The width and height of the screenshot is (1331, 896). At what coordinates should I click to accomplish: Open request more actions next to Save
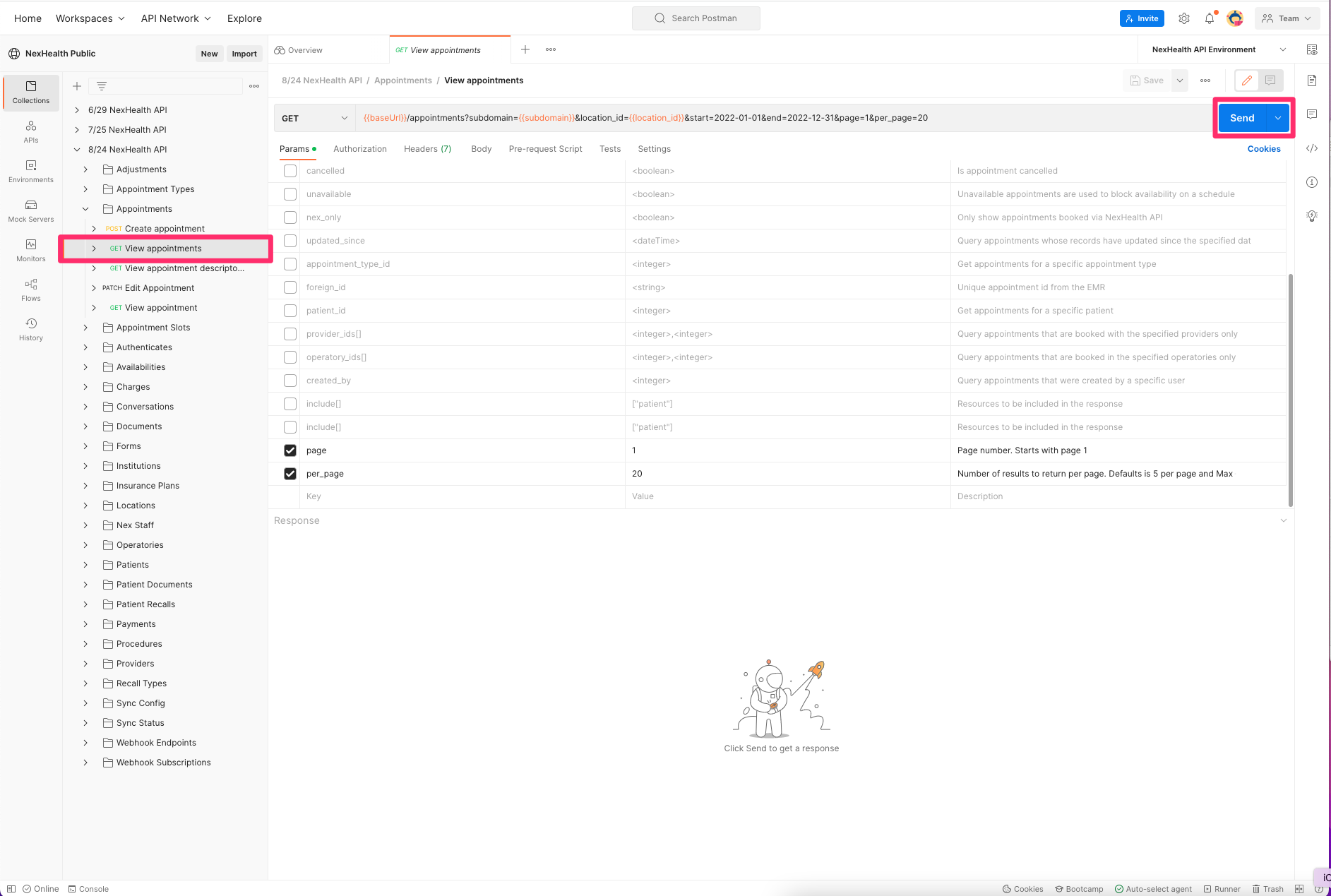tap(1205, 80)
